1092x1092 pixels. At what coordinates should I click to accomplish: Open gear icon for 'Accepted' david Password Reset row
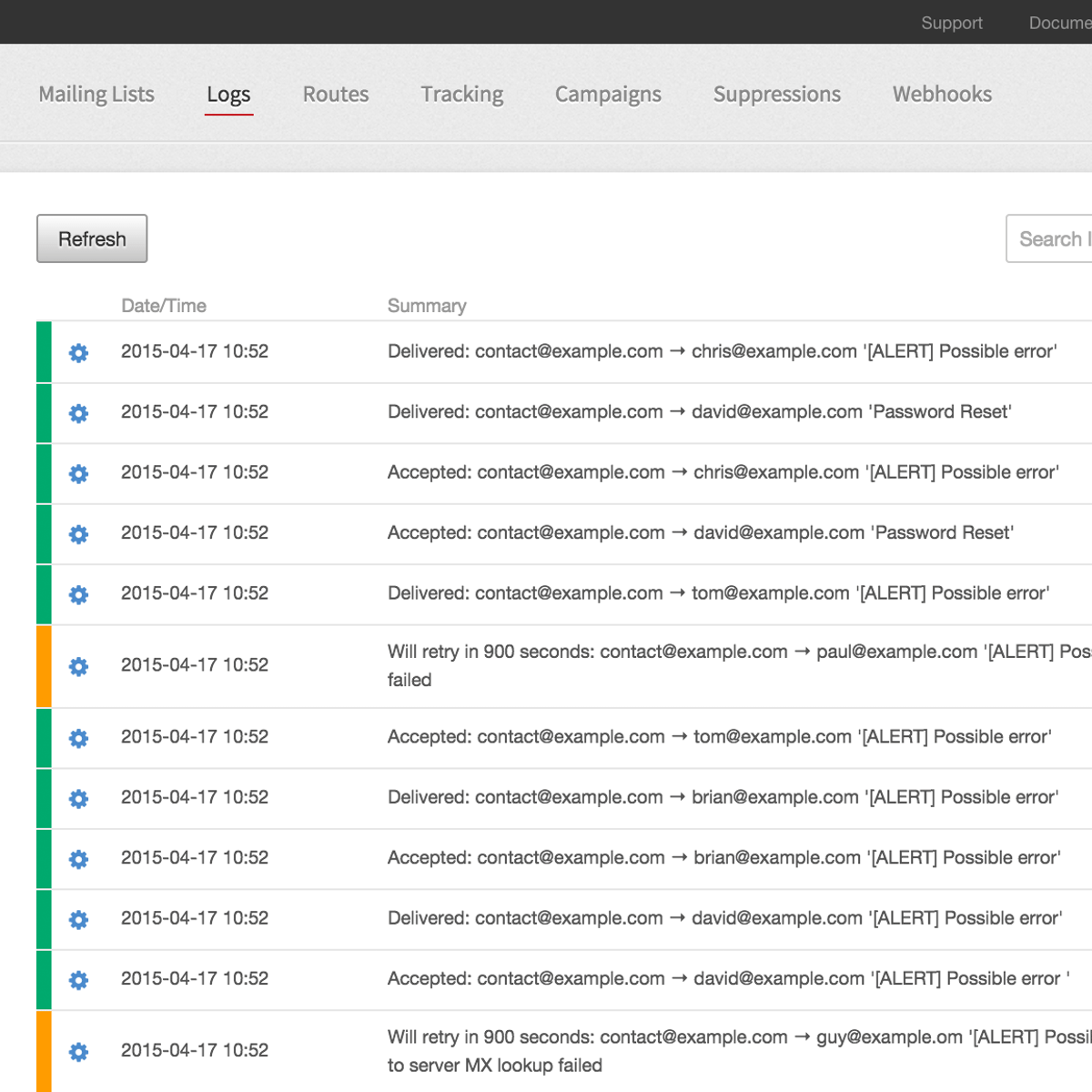pos(79,534)
